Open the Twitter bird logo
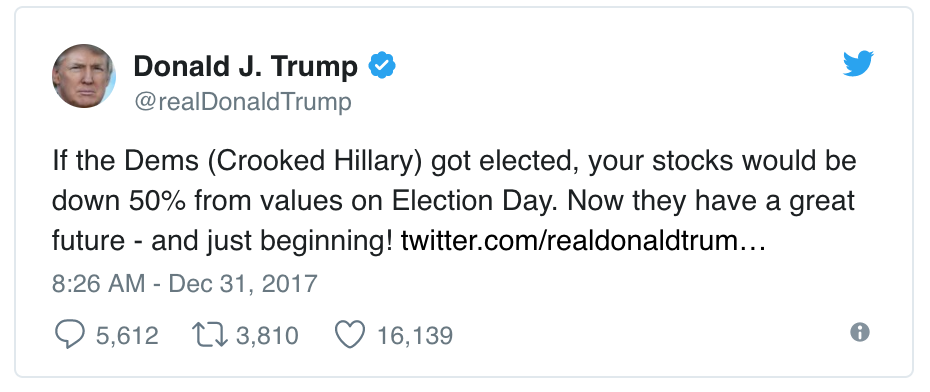The height and width of the screenshot is (392, 930). [858, 63]
